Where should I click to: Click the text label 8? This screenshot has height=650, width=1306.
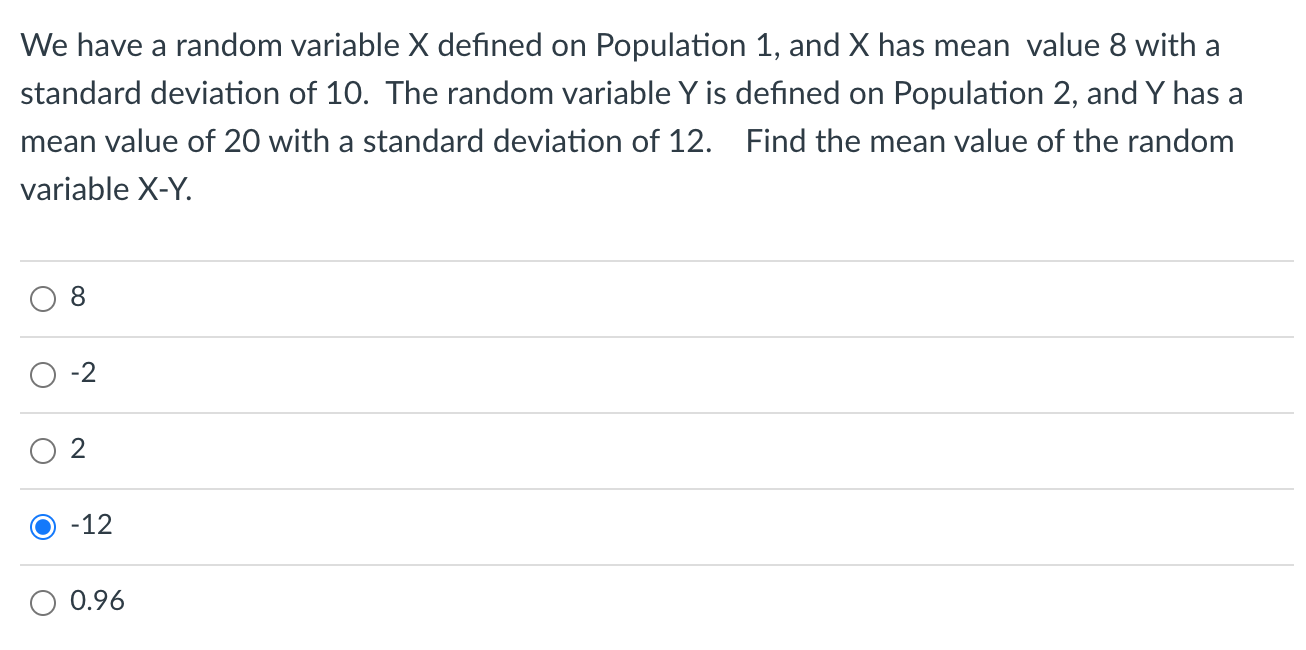(77, 297)
